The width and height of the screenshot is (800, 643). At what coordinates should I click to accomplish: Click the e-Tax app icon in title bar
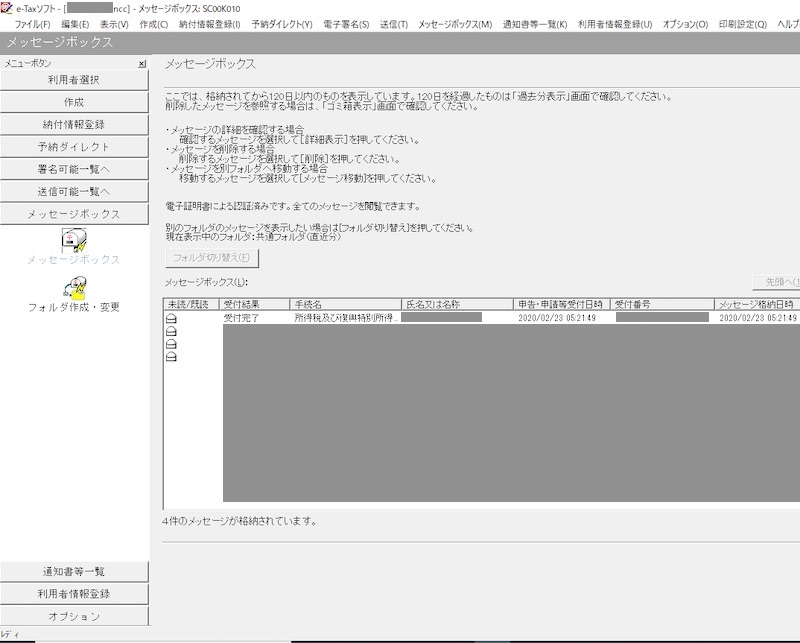(x=7, y=8)
